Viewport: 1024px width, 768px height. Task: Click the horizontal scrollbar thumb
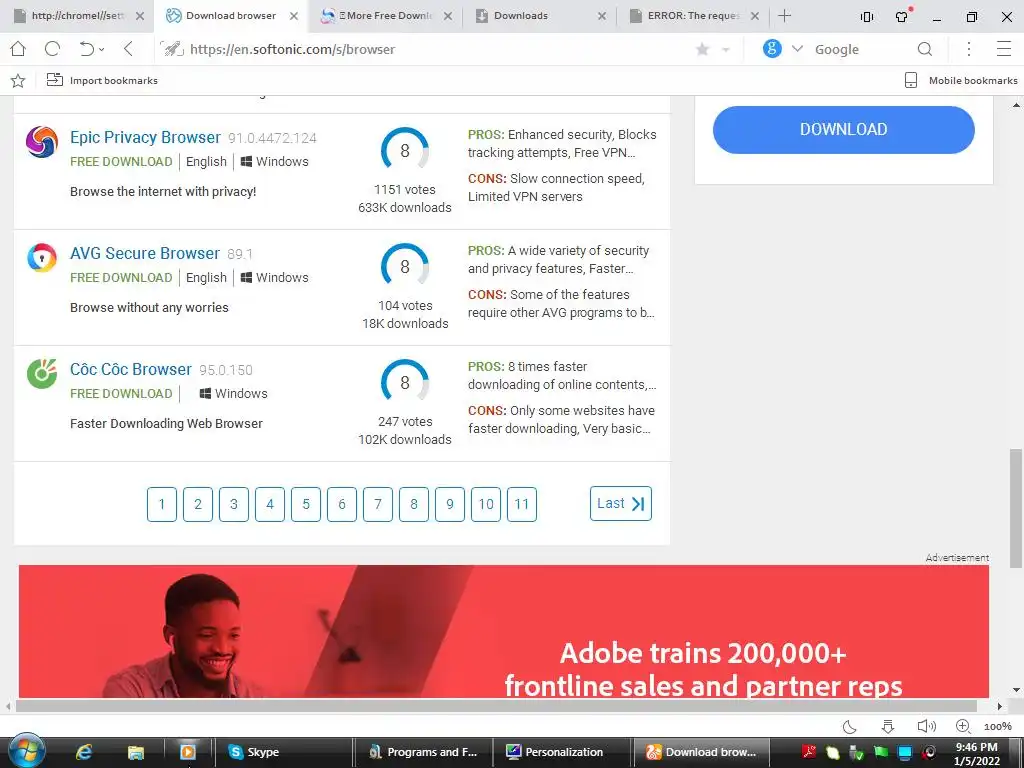pos(496,706)
